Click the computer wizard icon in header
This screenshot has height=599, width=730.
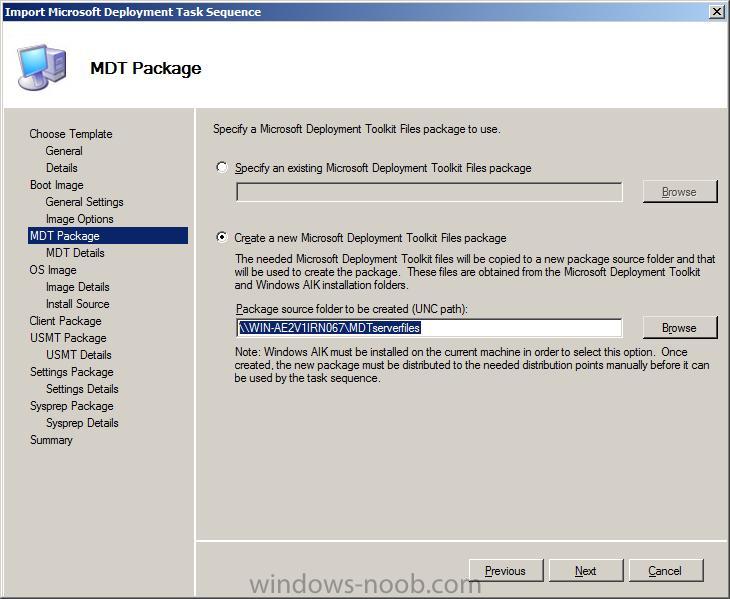[42, 67]
